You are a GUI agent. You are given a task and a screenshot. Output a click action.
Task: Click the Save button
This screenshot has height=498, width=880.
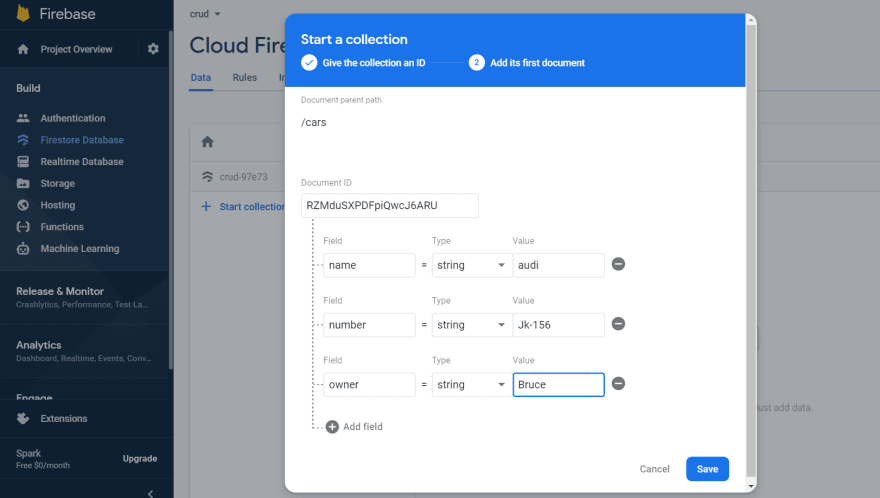tap(707, 469)
